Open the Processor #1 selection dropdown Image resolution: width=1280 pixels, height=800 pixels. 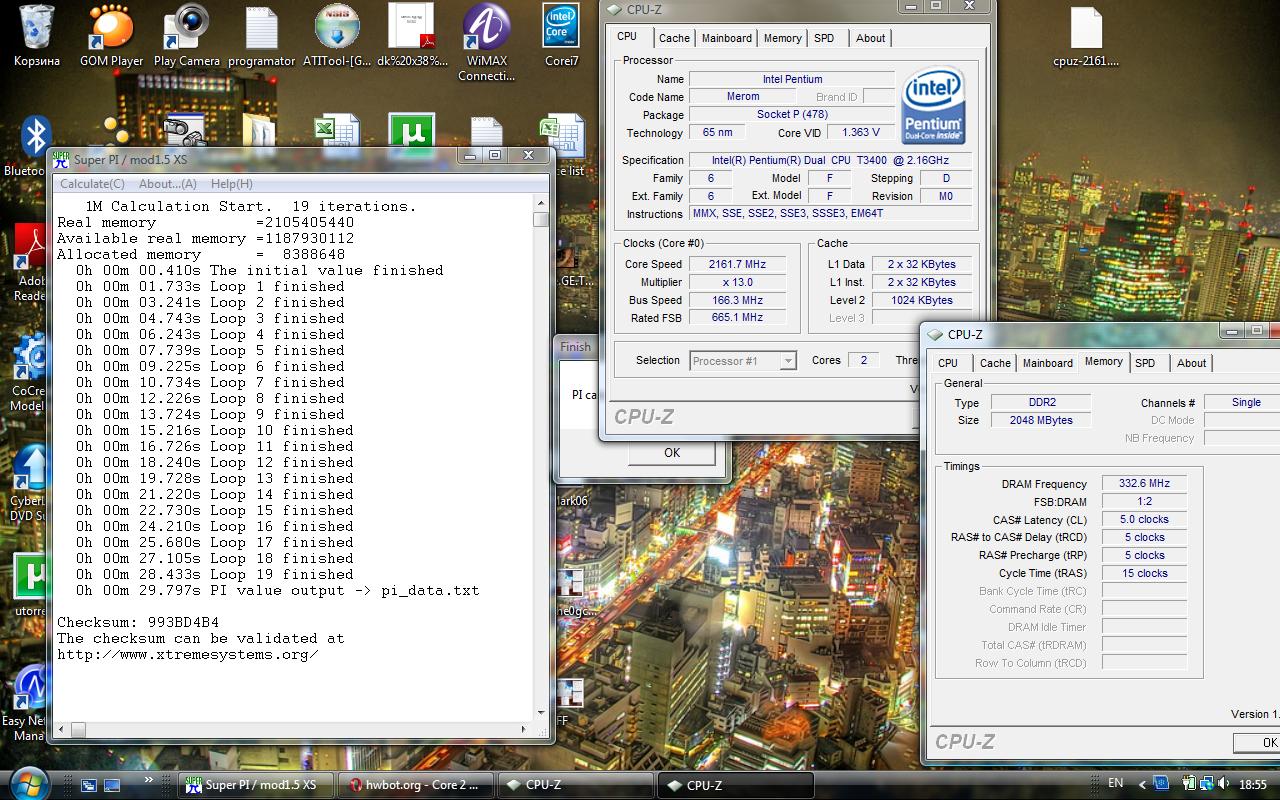743,361
